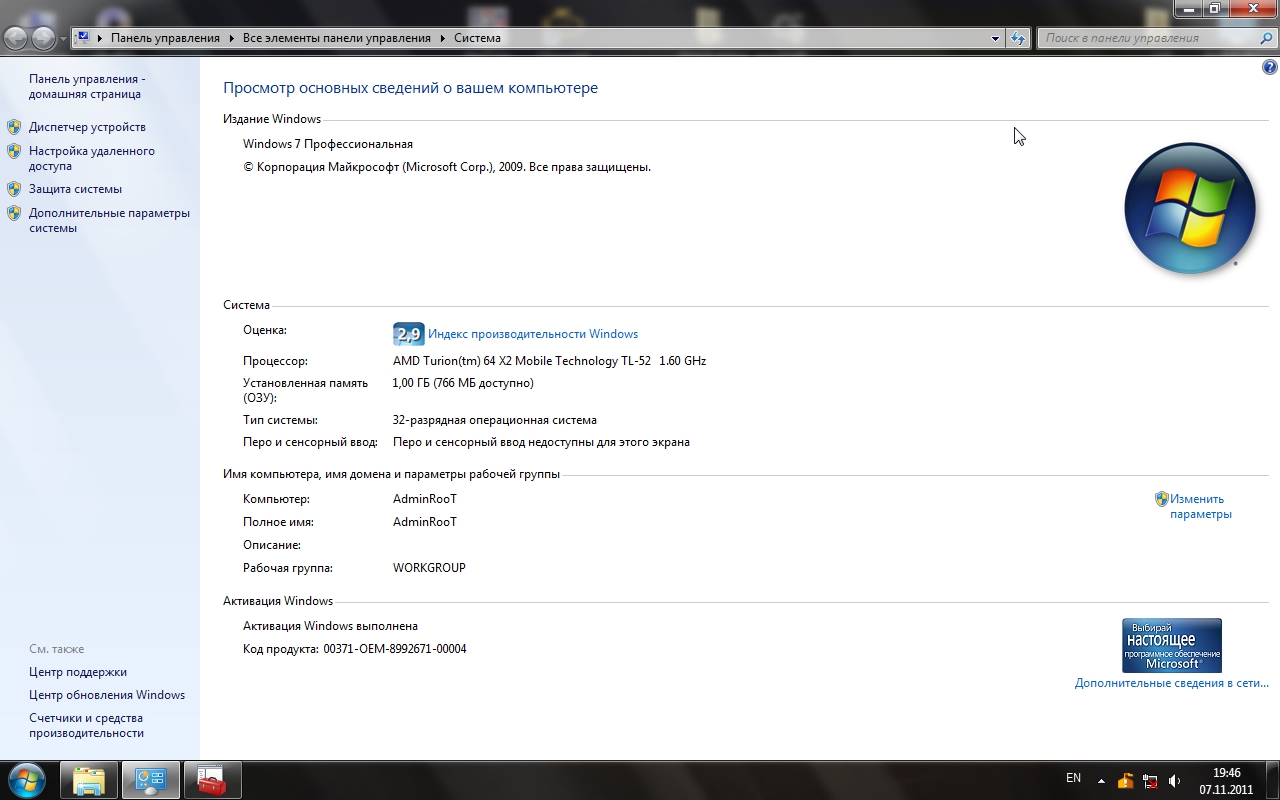Open the red toolbox taskbar icon

click(x=213, y=780)
